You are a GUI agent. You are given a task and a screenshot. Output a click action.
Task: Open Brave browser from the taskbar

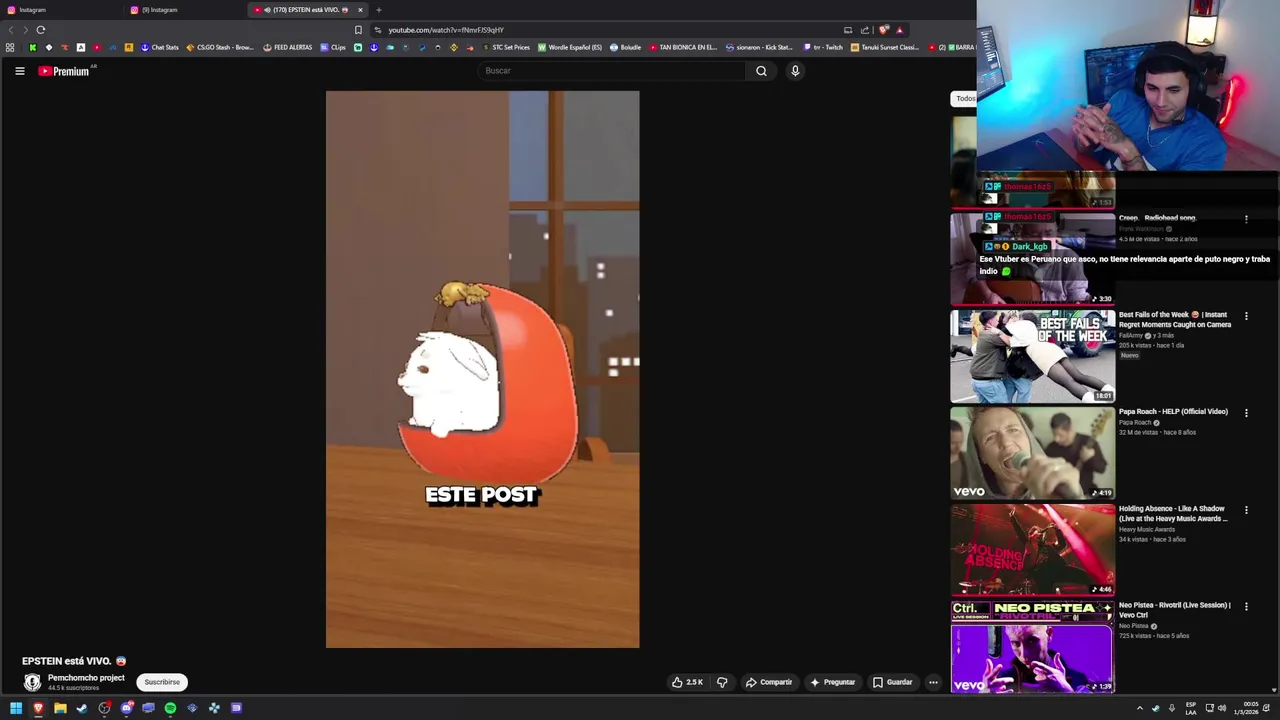pyautogui.click(x=38, y=708)
